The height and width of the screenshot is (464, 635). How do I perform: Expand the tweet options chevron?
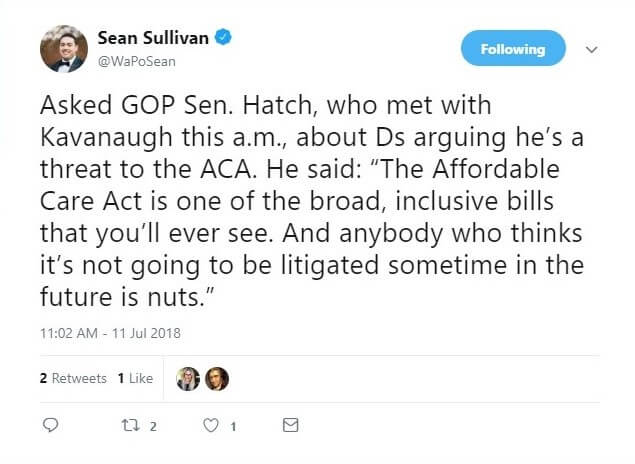pos(592,49)
